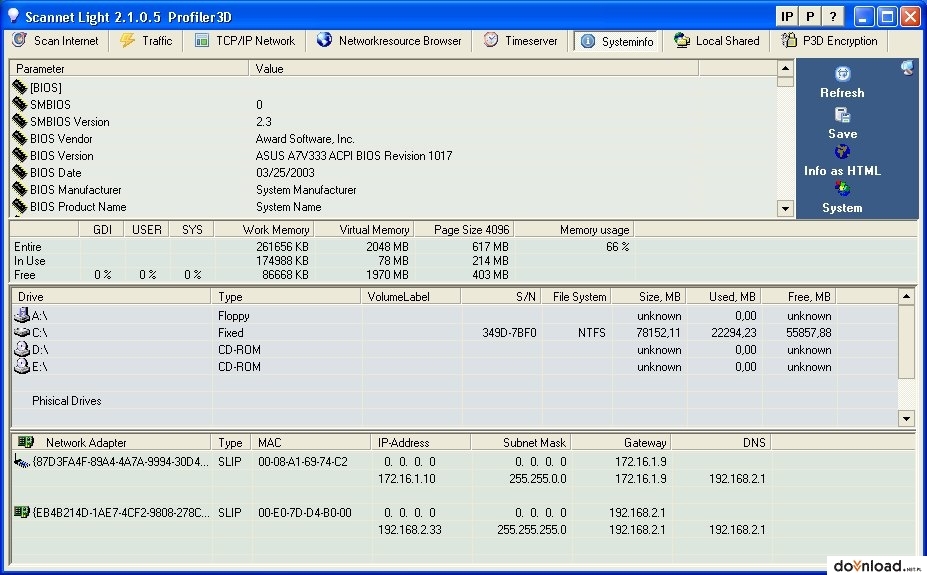This screenshot has width=927, height=575.
Task: Click the chip icon beside SMBIOS Version
Action: coord(20,121)
